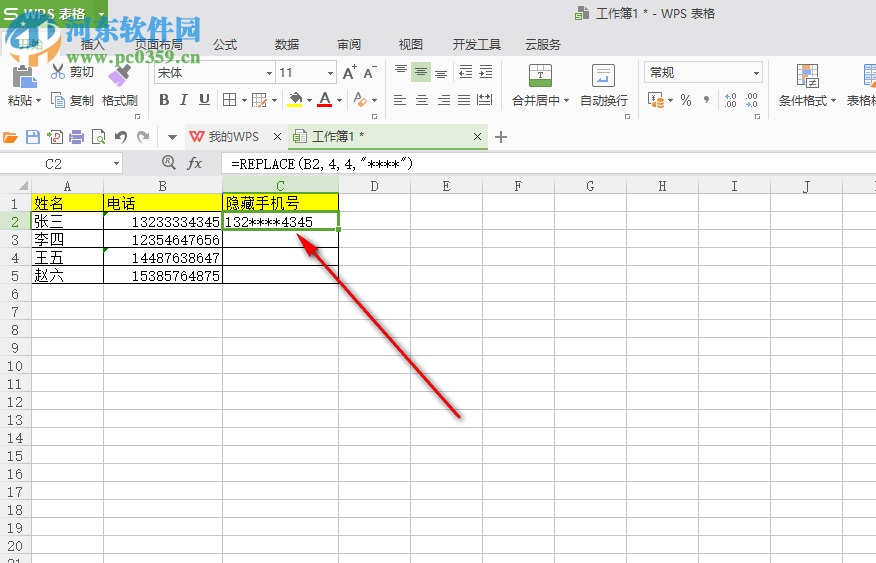Save workbook with floppy icon
The height and width of the screenshot is (563, 876).
(x=33, y=137)
